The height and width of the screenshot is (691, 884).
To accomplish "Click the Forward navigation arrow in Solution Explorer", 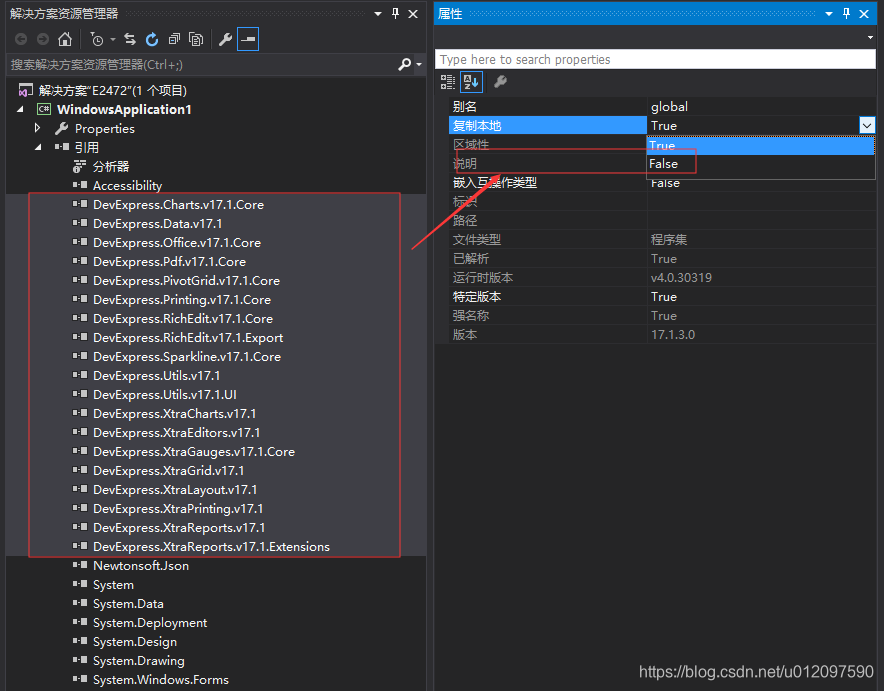I will 43,39.
